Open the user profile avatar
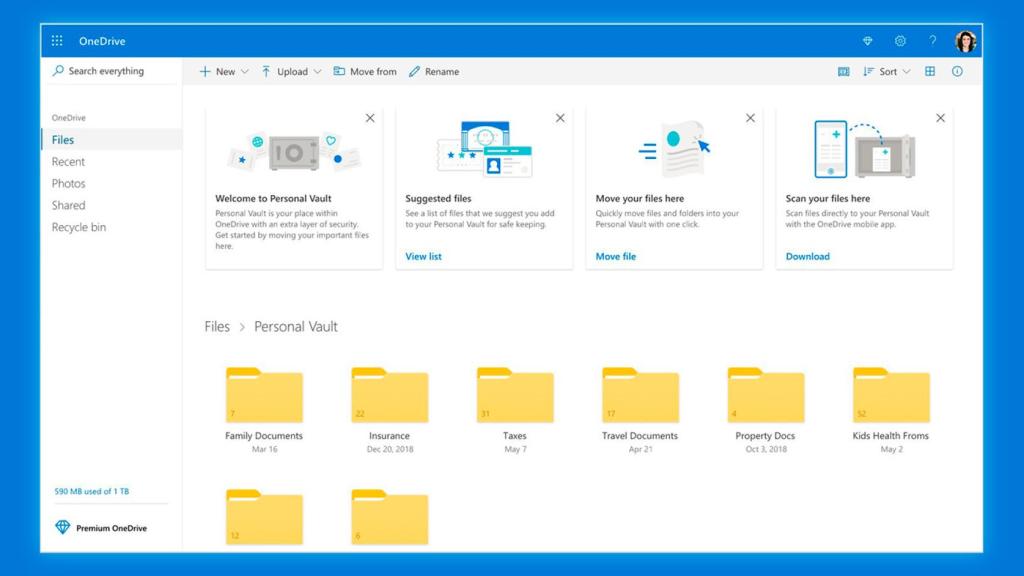 (x=965, y=41)
